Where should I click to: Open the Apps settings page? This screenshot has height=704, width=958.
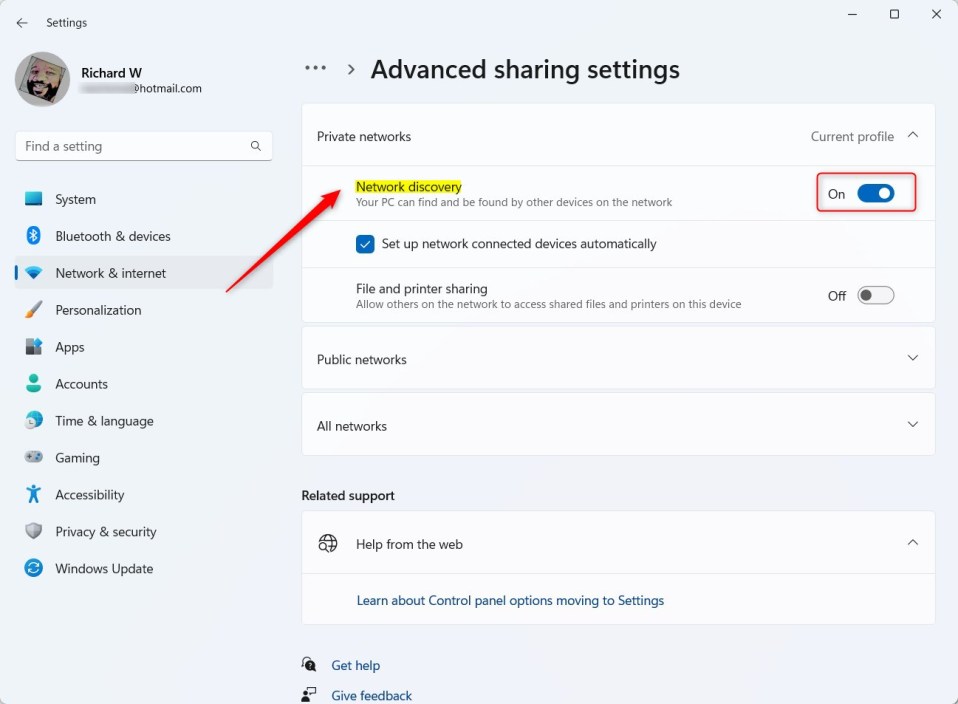click(x=70, y=347)
